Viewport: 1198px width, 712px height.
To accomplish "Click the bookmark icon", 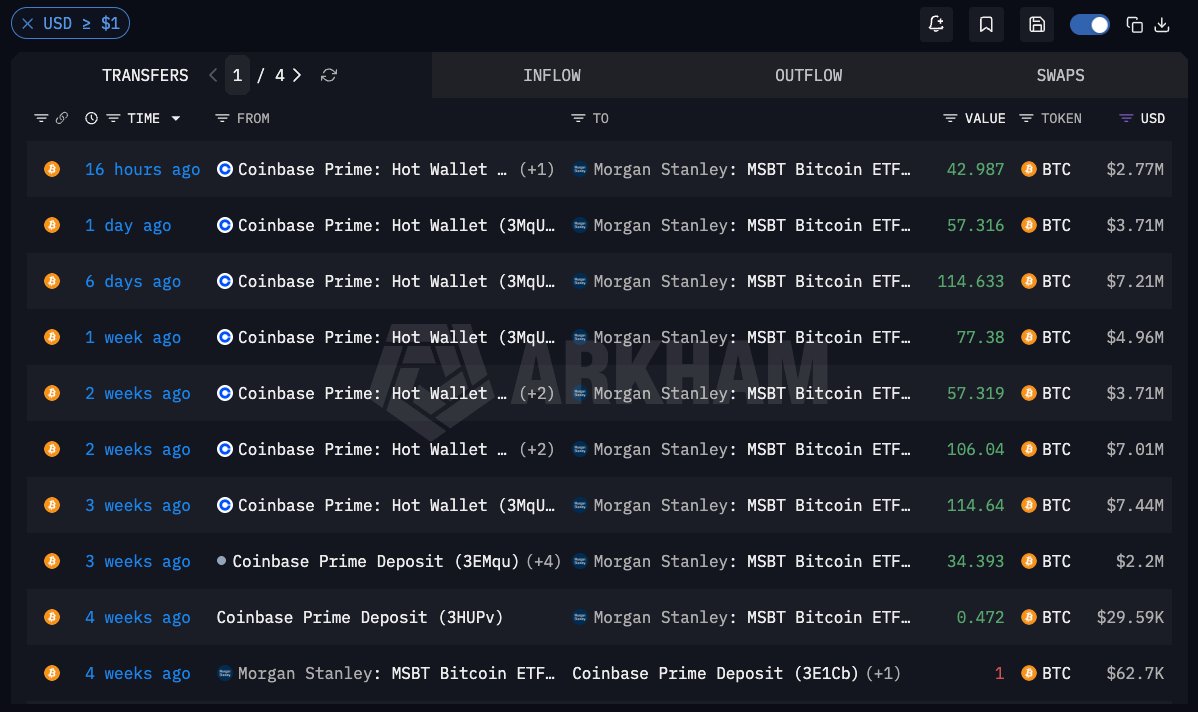I will (x=986, y=24).
